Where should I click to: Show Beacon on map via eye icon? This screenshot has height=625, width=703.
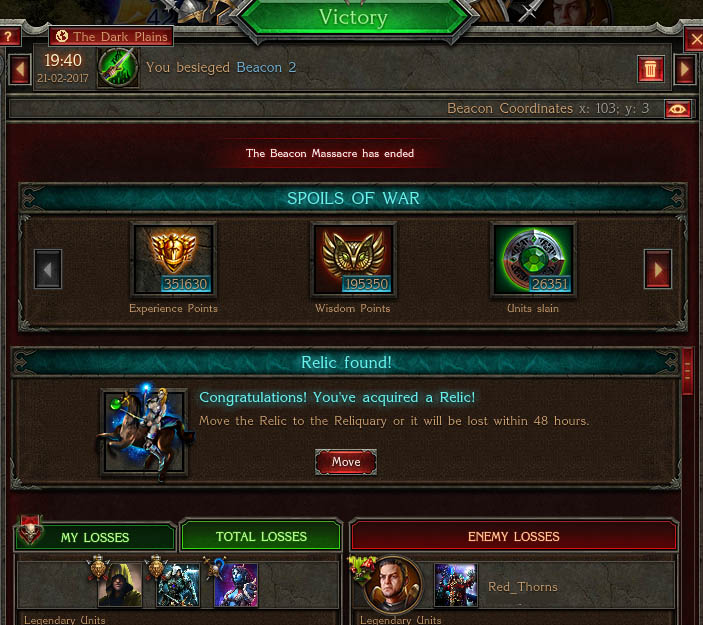coord(677,109)
